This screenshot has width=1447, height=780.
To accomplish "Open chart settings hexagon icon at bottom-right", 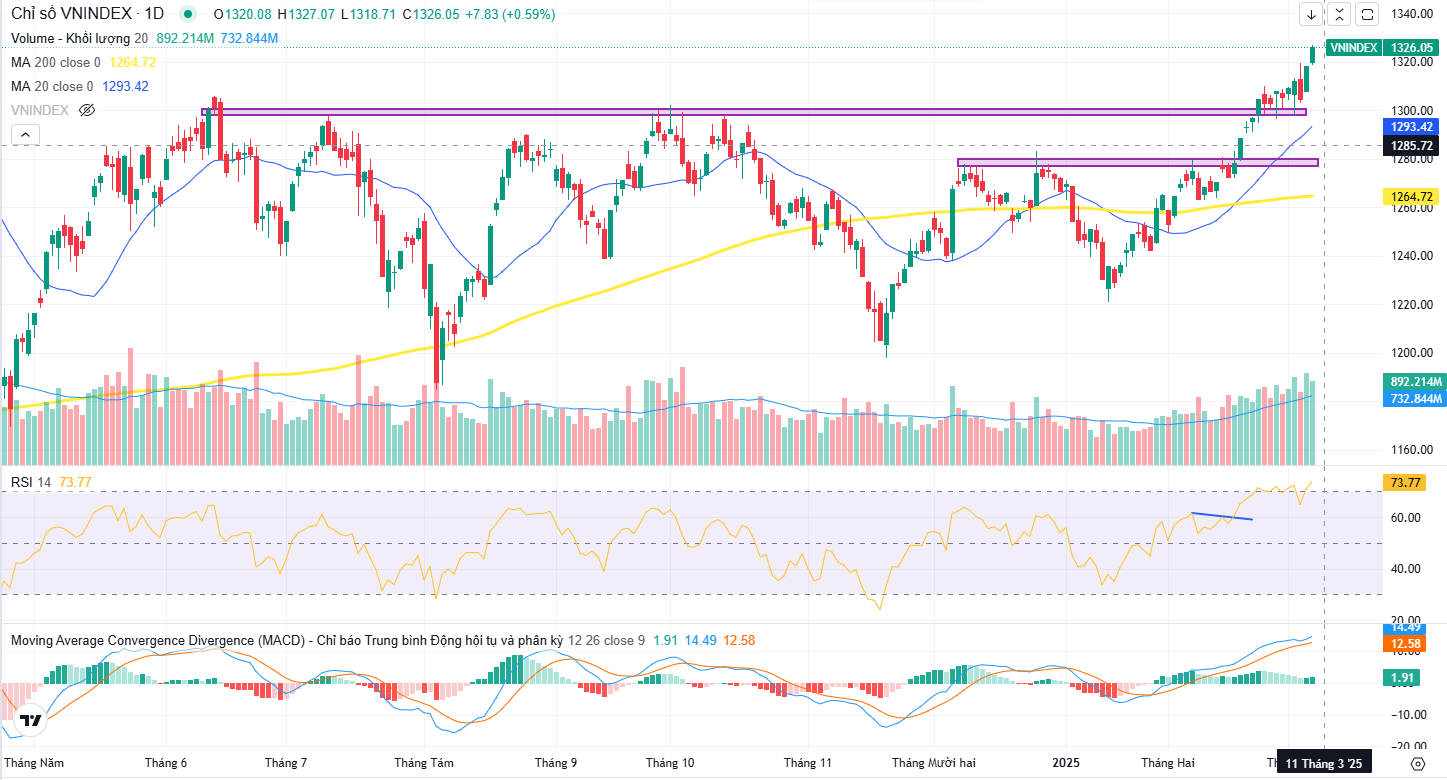I will pyautogui.click(x=1417, y=763).
